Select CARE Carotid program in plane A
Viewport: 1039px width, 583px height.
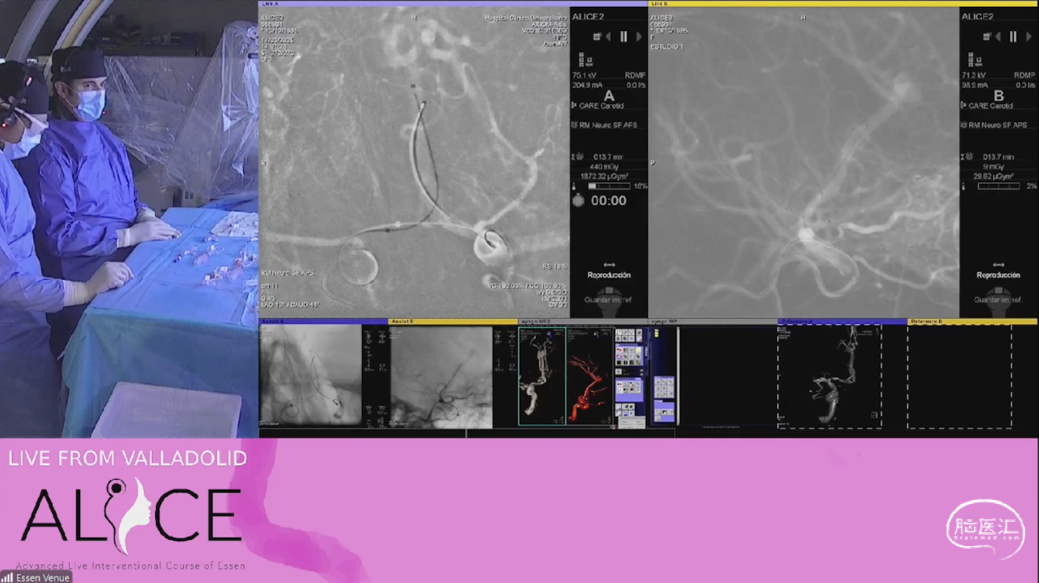[x=602, y=106]
